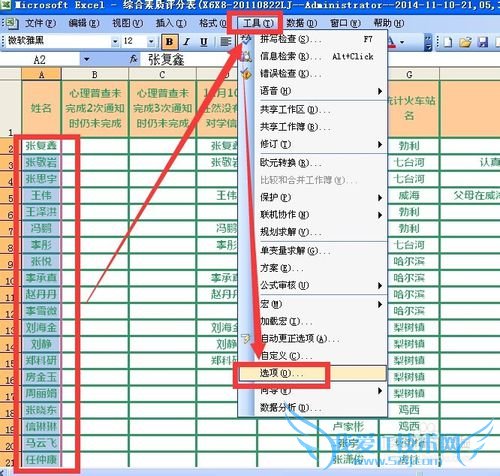Click the fx insert function icon
The width and height of the screenshot is (500, 476).
pyautogui.click(x=134, y=59)
